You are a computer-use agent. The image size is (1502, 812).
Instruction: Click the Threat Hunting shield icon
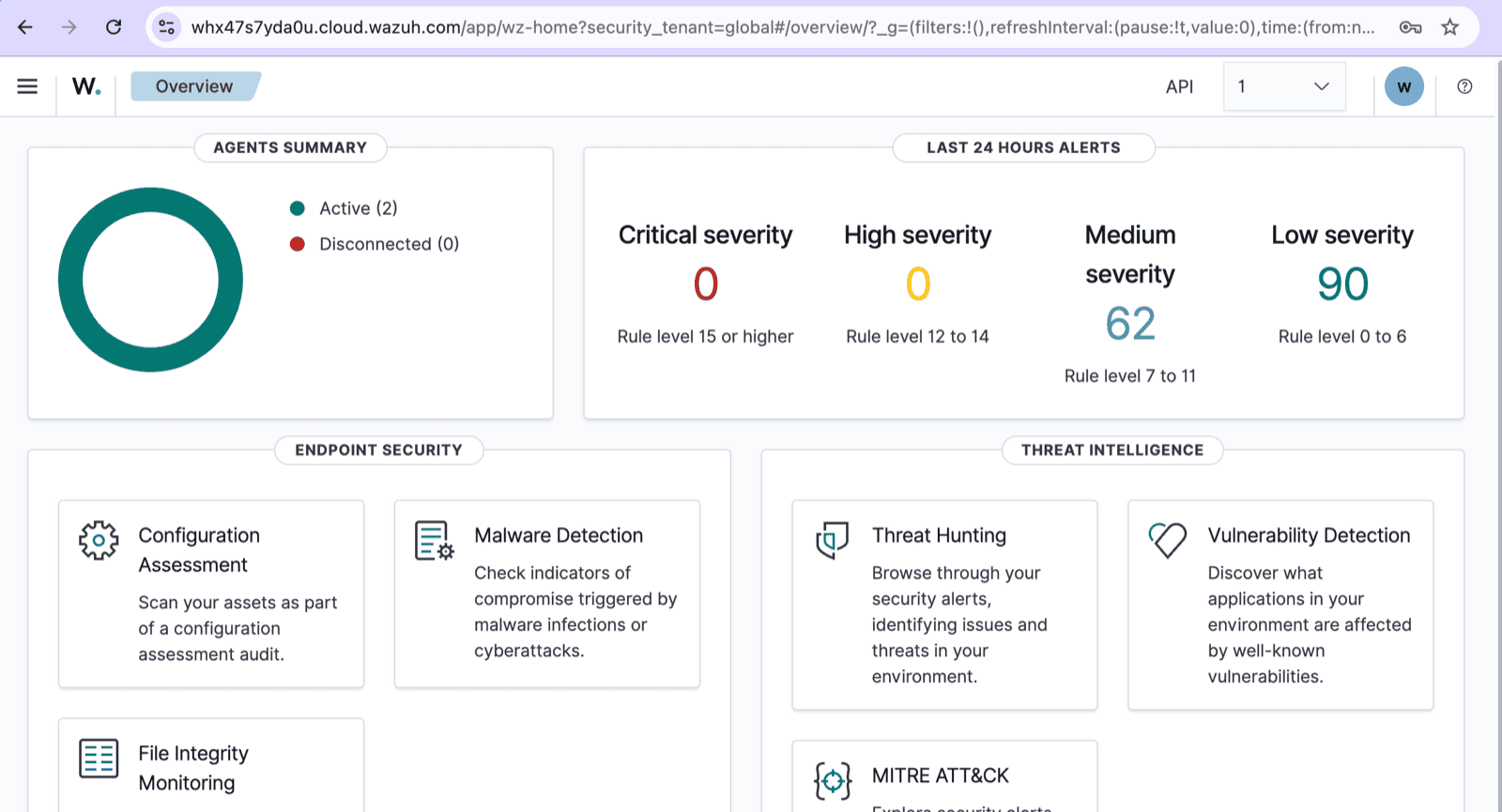coord(832,540)
